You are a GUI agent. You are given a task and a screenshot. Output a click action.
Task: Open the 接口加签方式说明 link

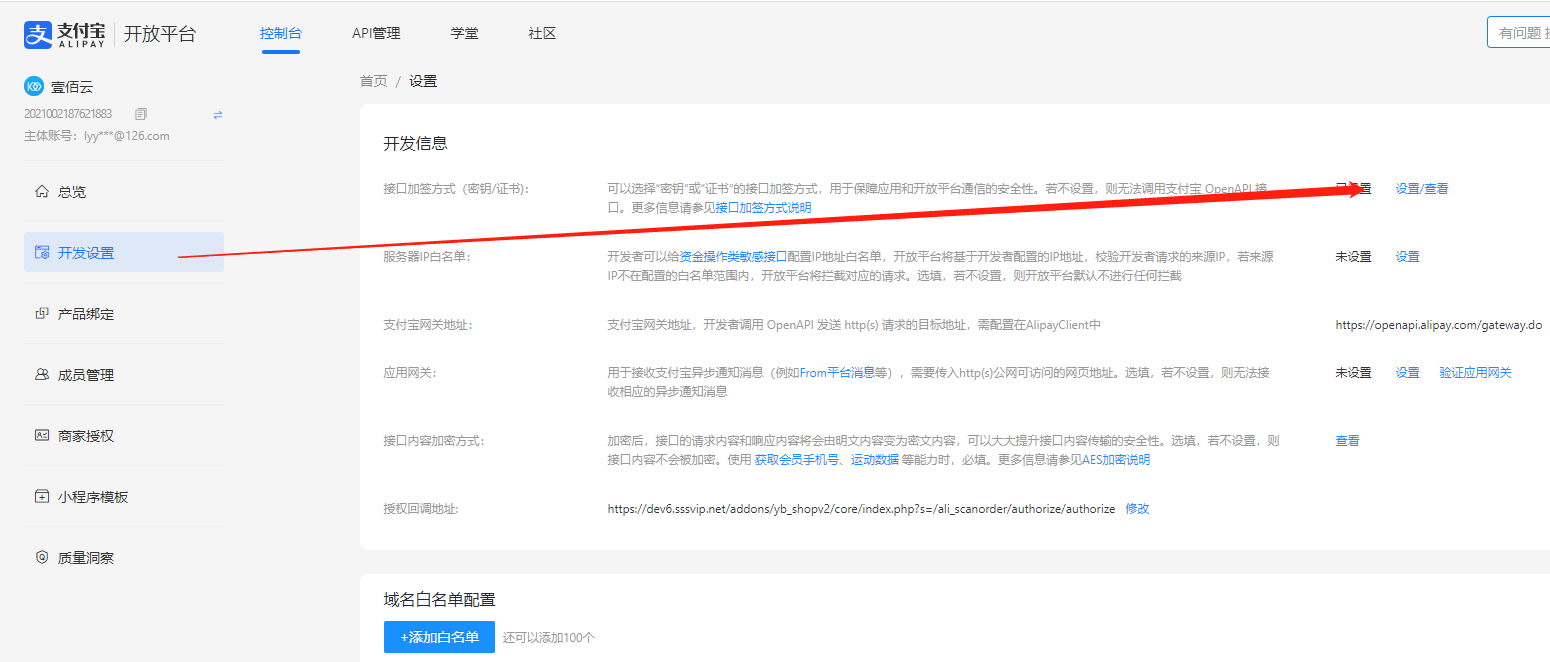764,208
